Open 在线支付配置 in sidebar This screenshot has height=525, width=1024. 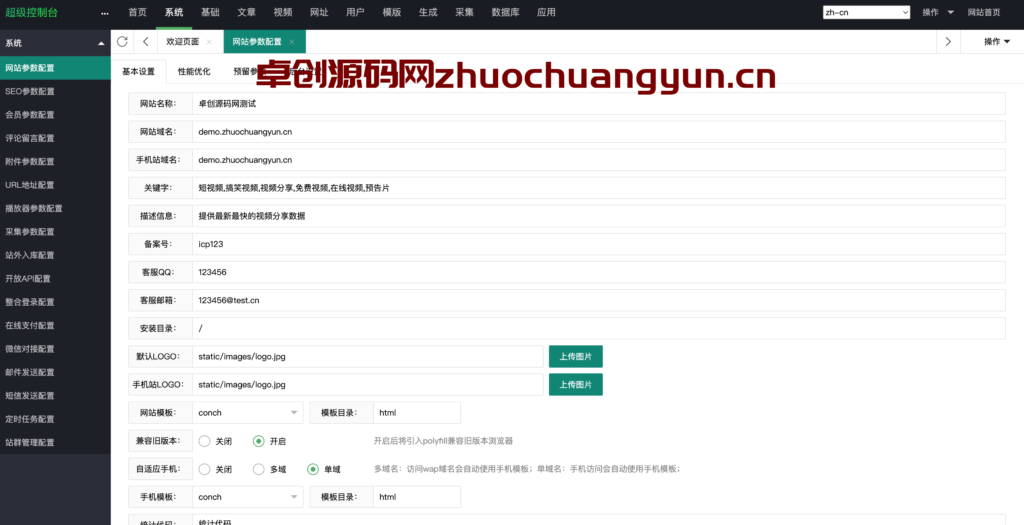pos(56,325)
